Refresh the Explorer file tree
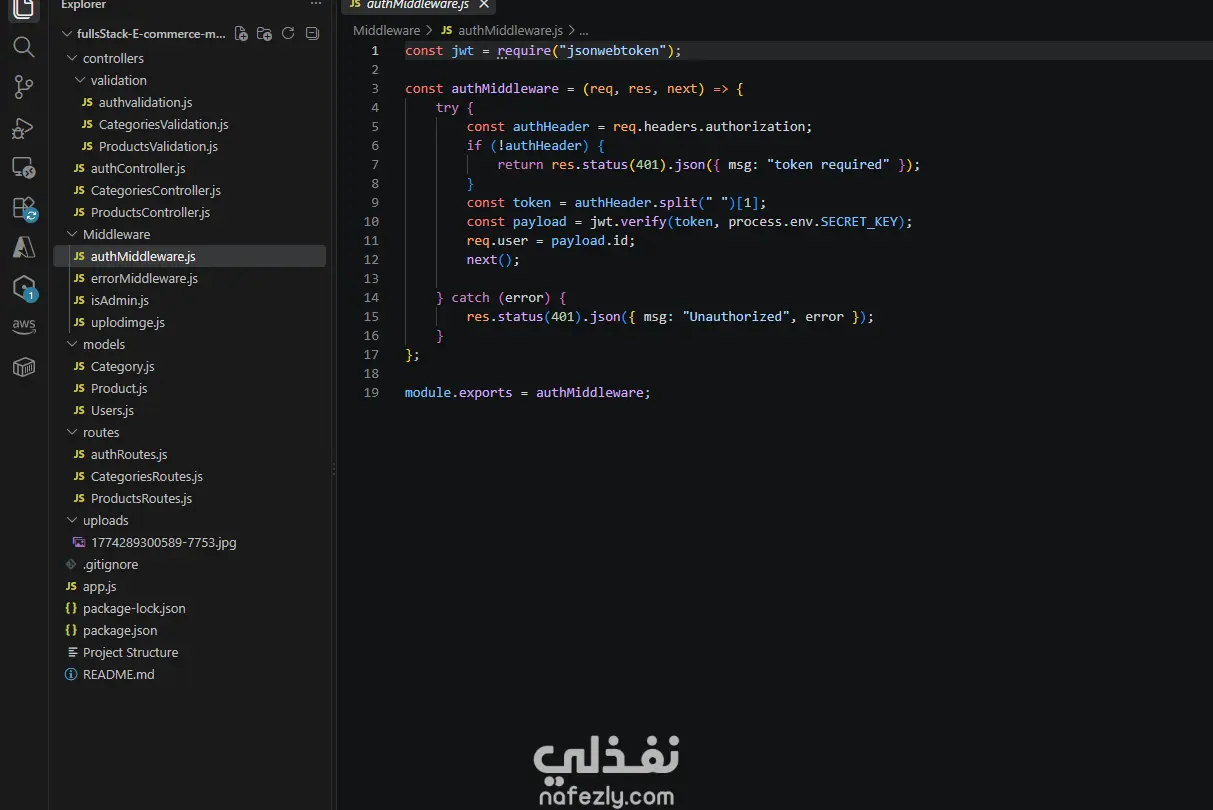The width and height of the screenshot is (1213, 810). (288, 34)
